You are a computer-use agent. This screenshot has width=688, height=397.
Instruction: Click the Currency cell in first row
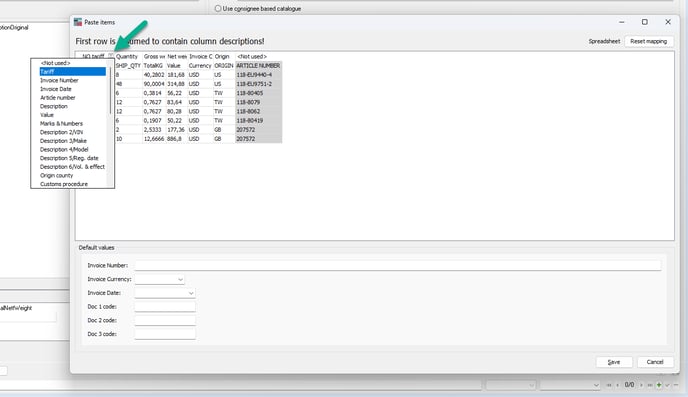coord(201,65)
